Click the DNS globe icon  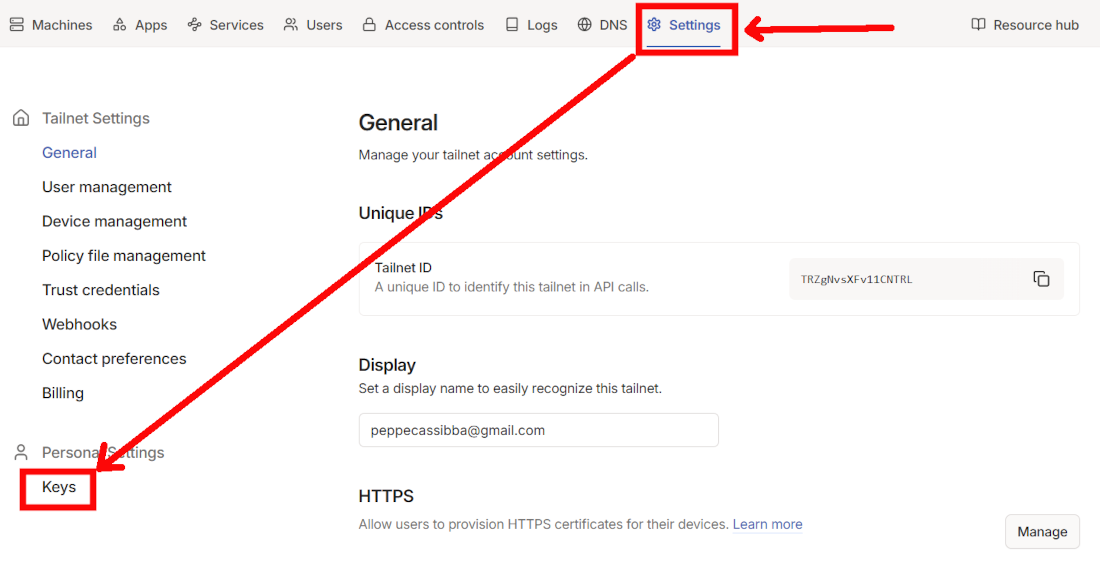coord(585,25)
